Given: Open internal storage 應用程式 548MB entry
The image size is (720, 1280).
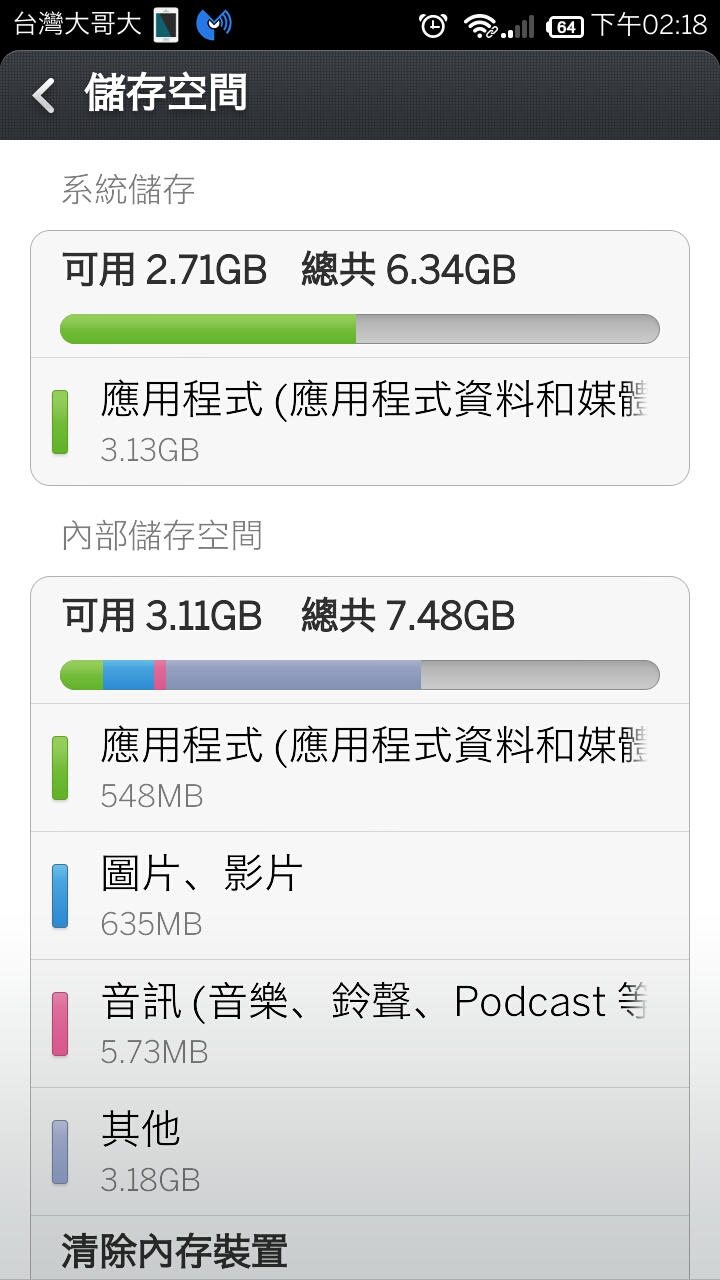Looking at the screenshot, I should [360, 767].
